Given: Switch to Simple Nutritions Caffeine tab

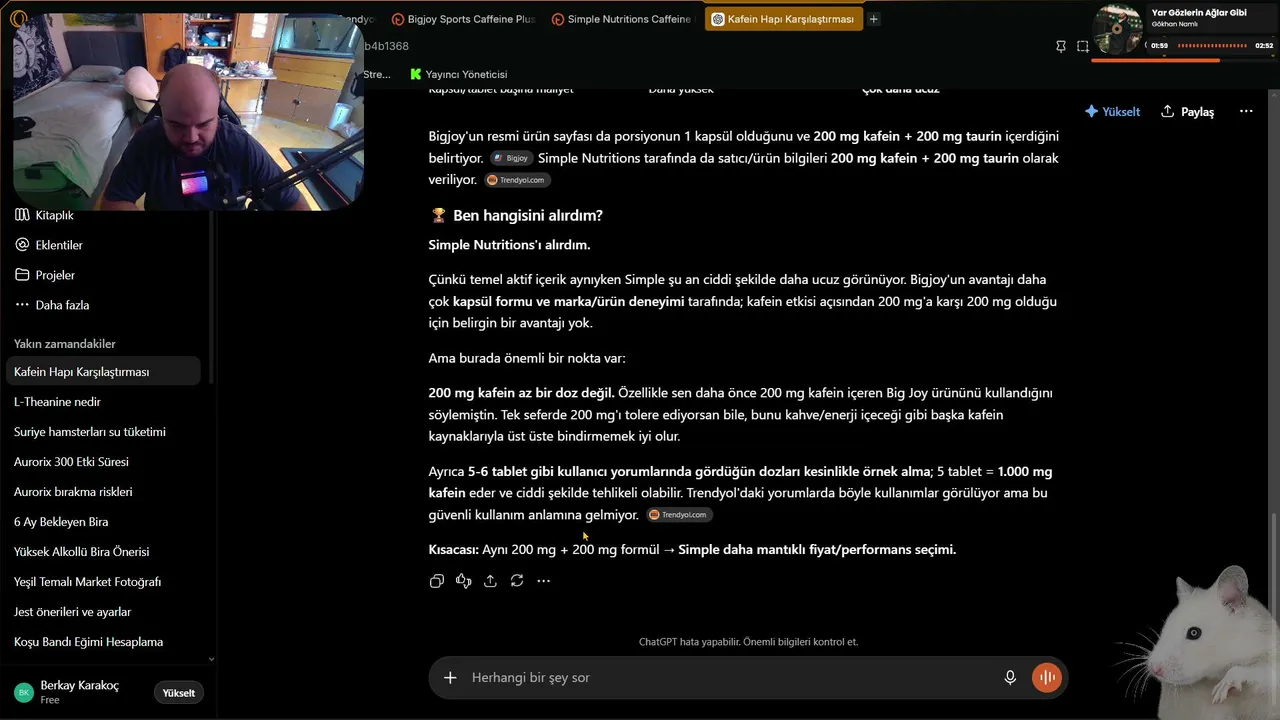Looking at the screenshot, I should [620, 19].
